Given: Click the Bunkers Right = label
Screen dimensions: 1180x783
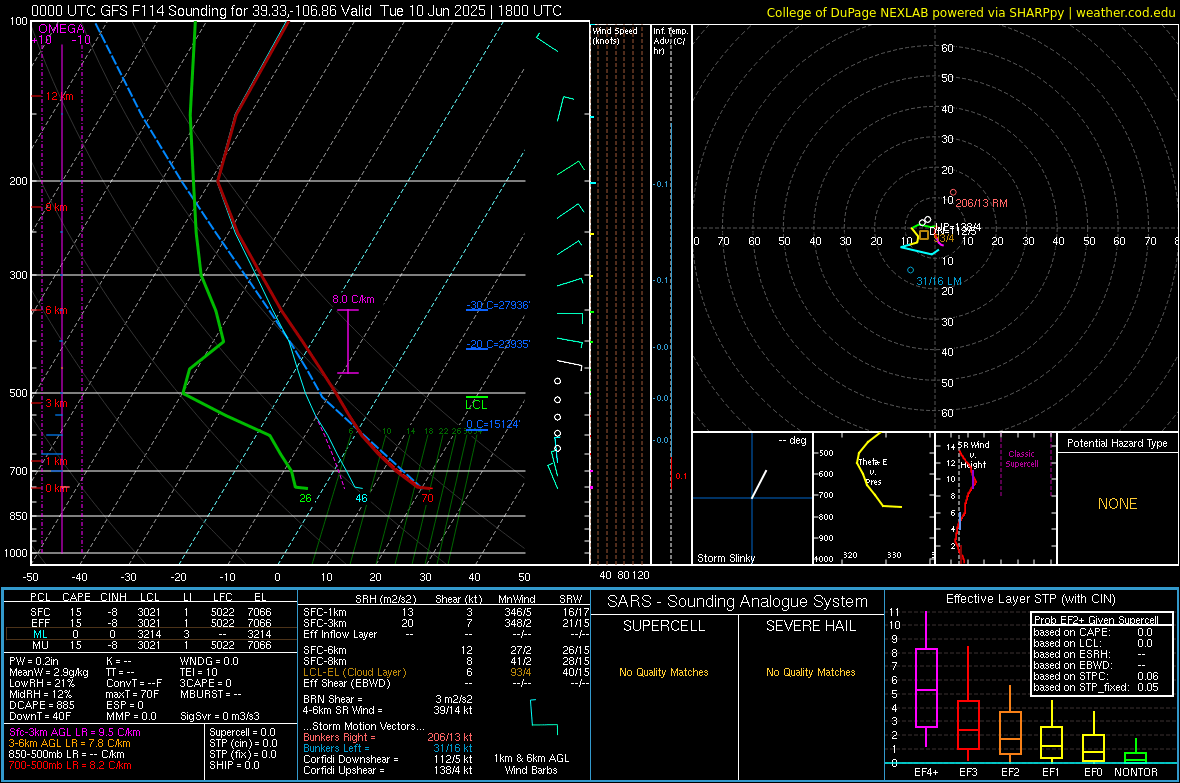Looking at the screenshot, I should pyautogui.click(x=339, y=737).
